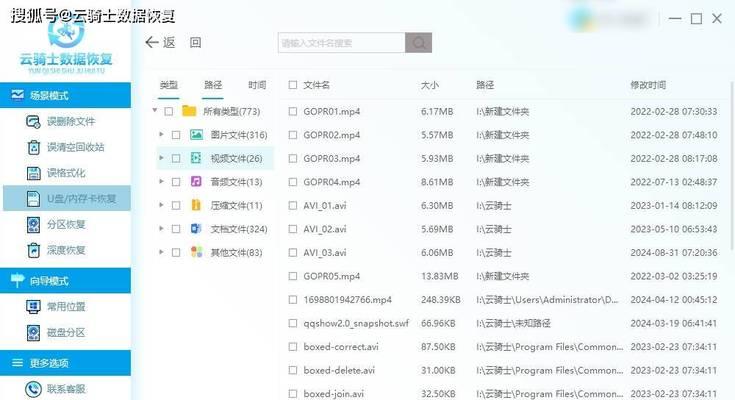The width and height of the screenshot is (735, 400).
Task: Click the 其他文件 colorful icon
Action: (196, 252)
